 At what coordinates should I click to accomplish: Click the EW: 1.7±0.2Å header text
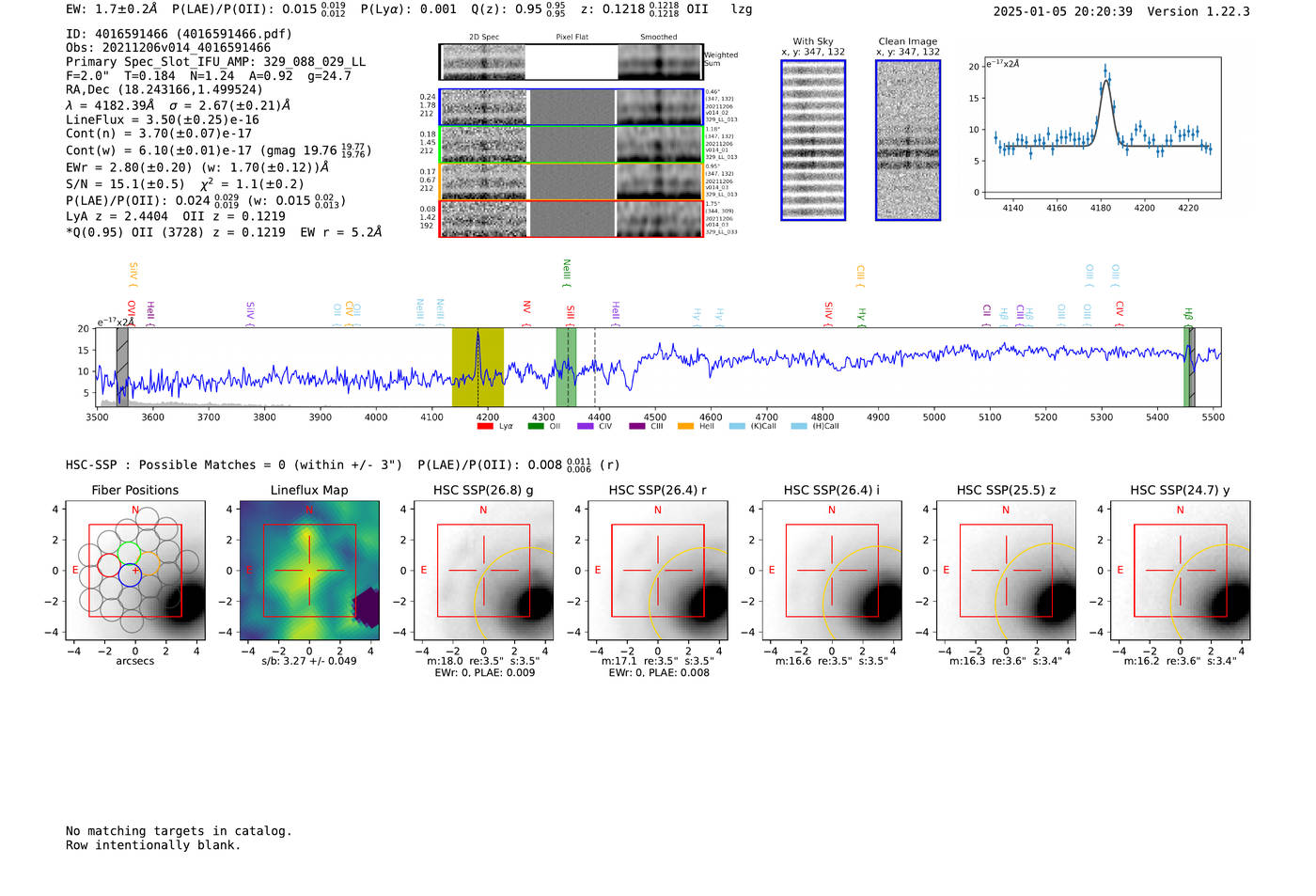click(x=112, y=9)
